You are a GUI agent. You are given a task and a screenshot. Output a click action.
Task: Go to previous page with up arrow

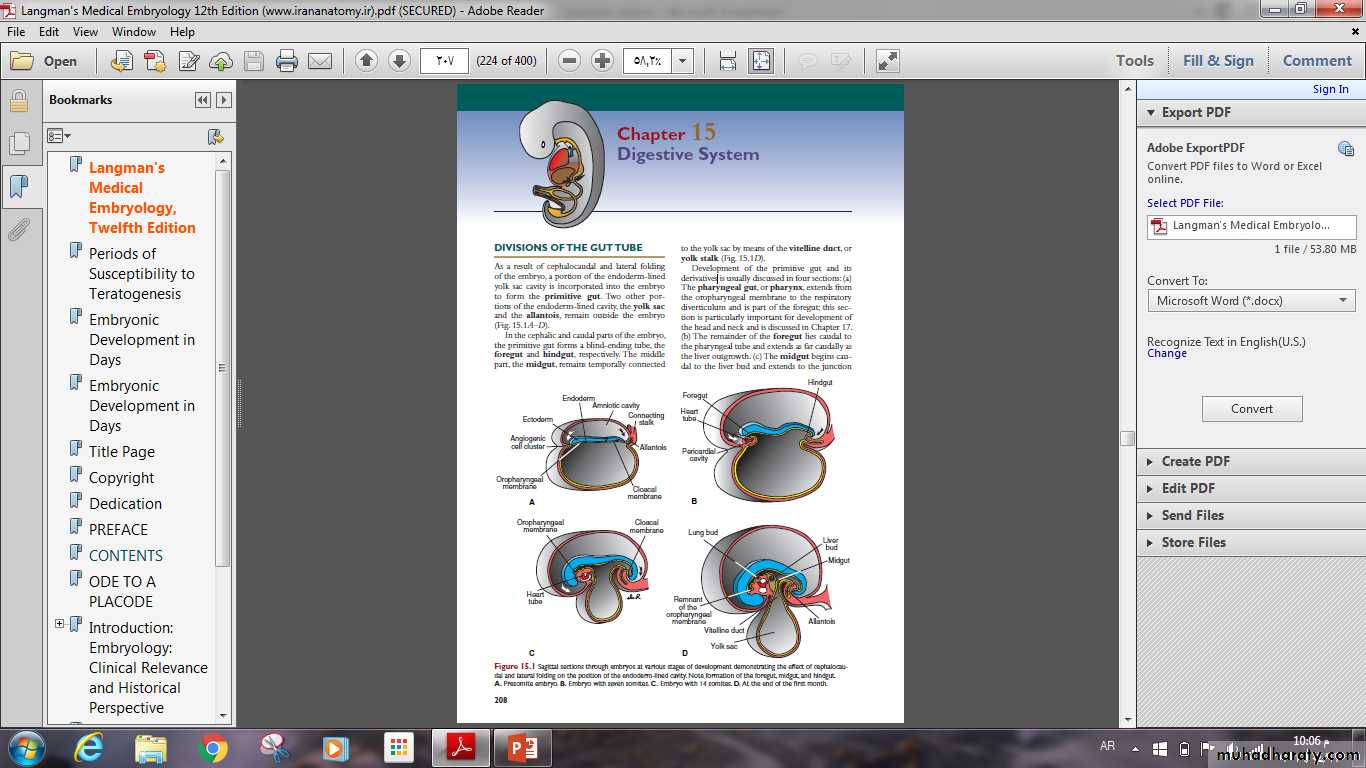click(x=366, y=61)
